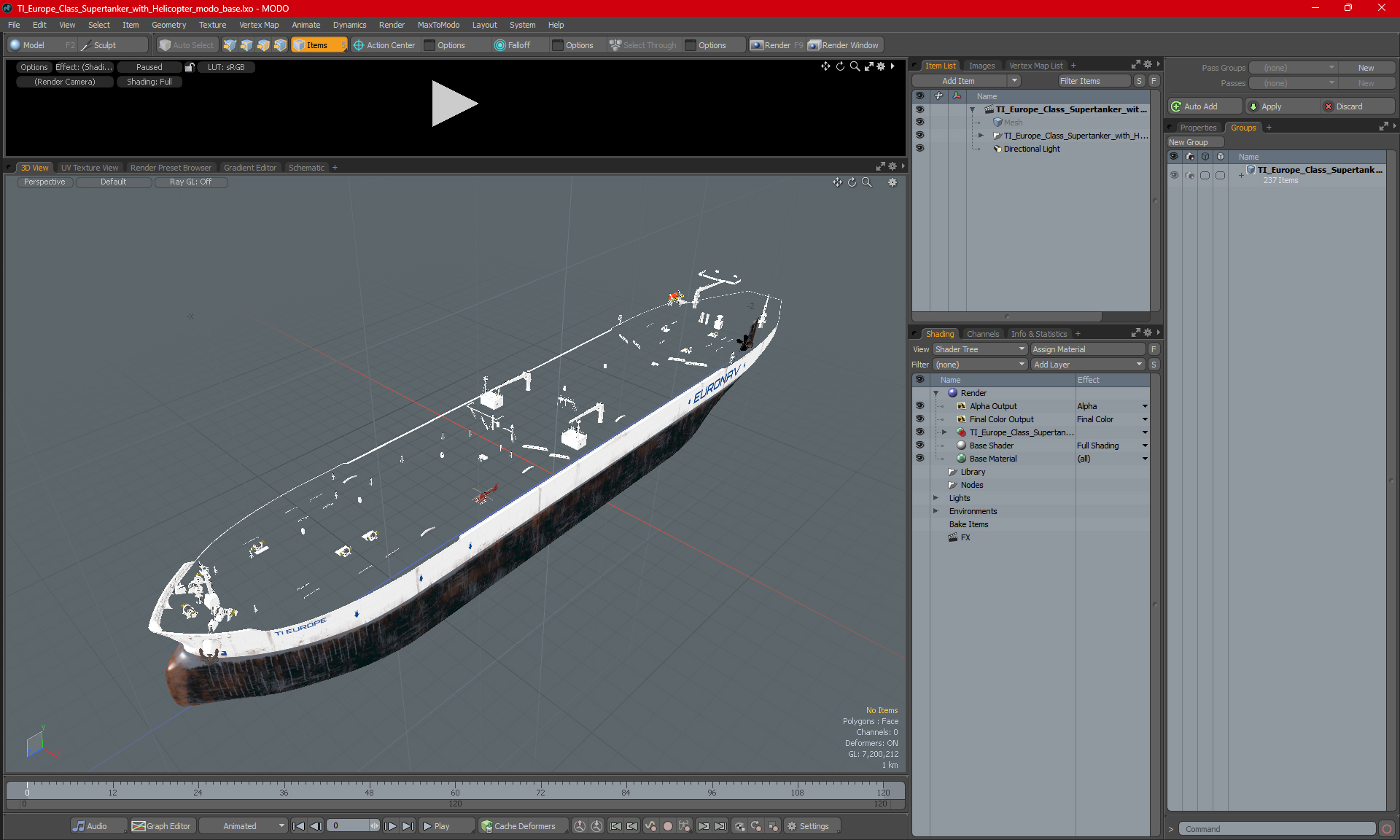The width and height of the screenshot is (1400, 840).
Task: Switch to UV Texture View tab
Action: tap(89, 168)
